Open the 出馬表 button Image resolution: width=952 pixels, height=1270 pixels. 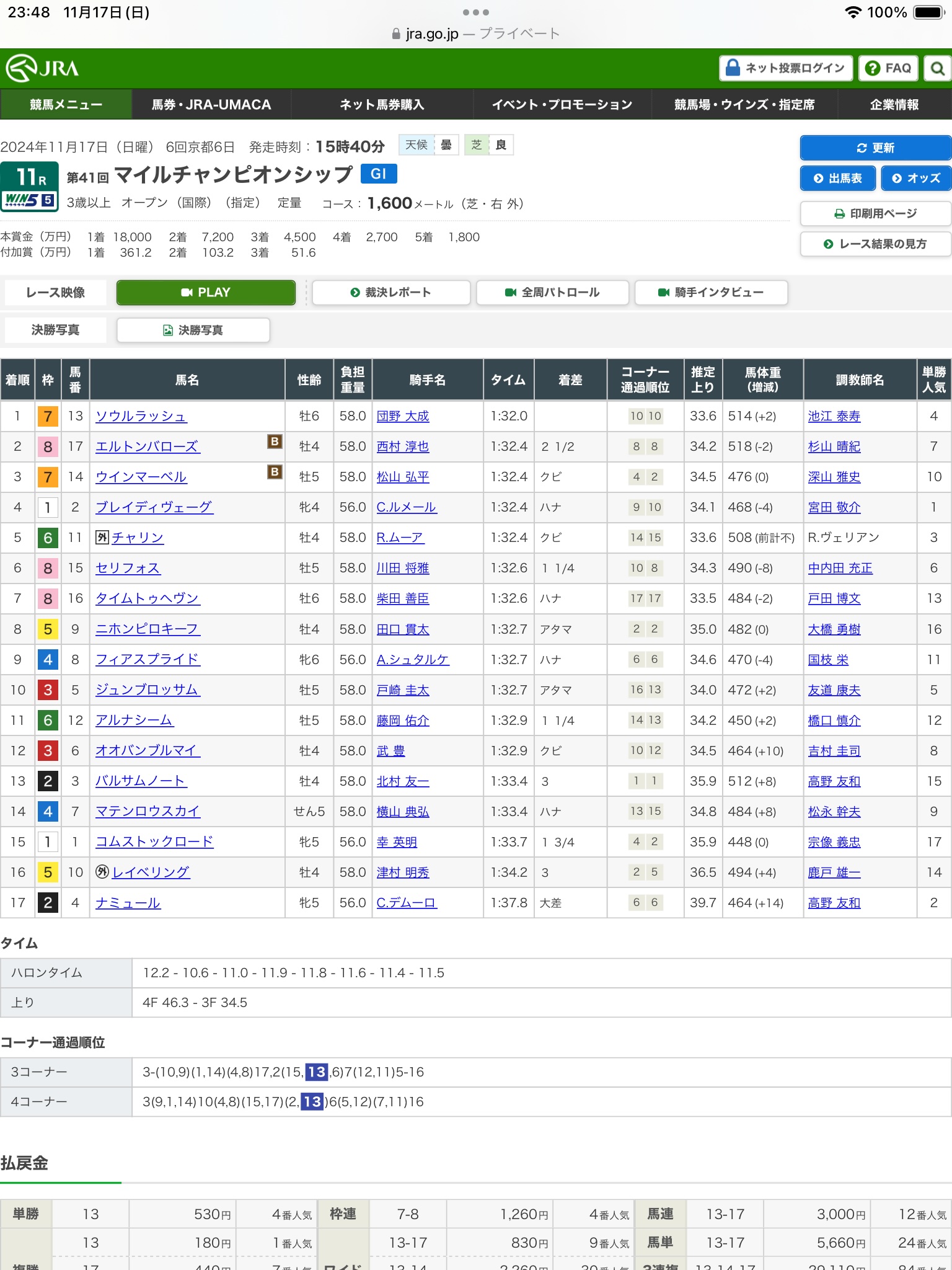point(838,178)
